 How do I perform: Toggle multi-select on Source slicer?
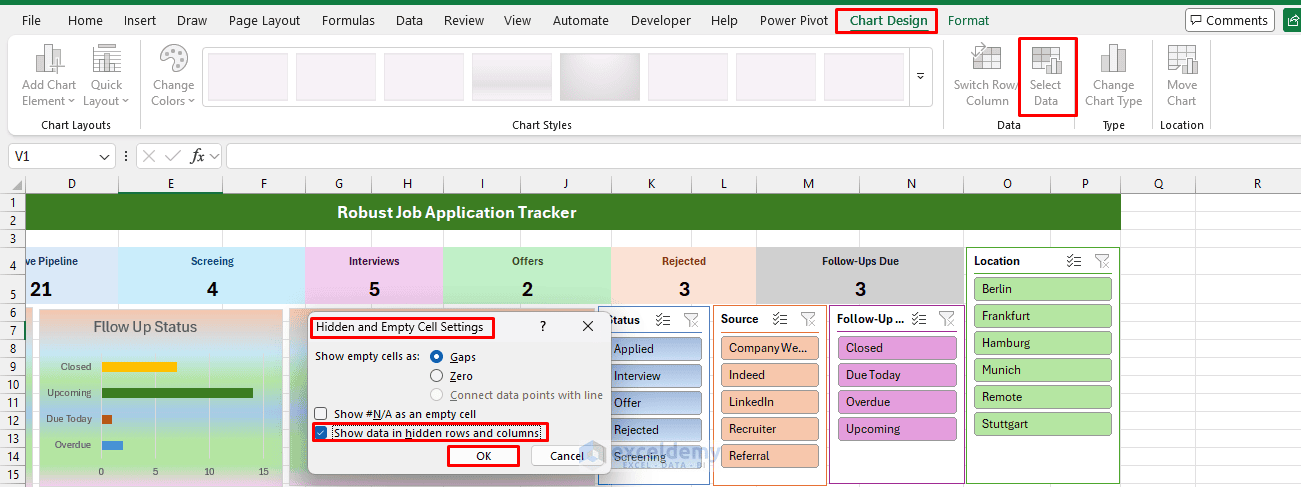(780, 319)
